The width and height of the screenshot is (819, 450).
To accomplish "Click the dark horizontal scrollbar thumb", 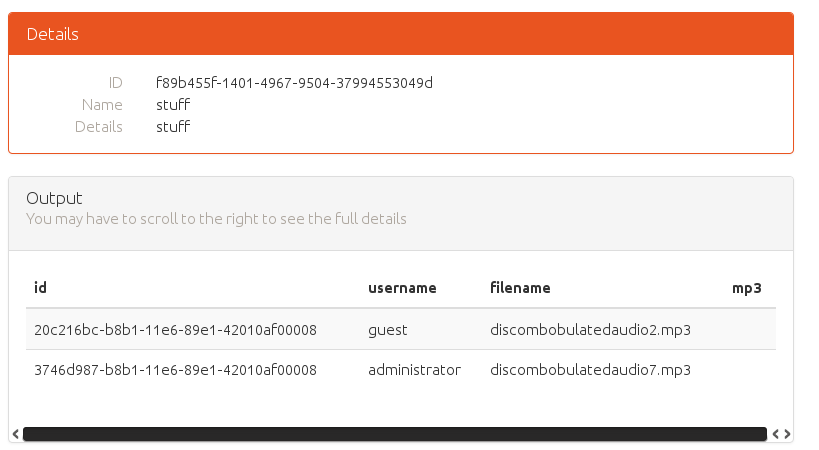I will [x=394, y=434].
